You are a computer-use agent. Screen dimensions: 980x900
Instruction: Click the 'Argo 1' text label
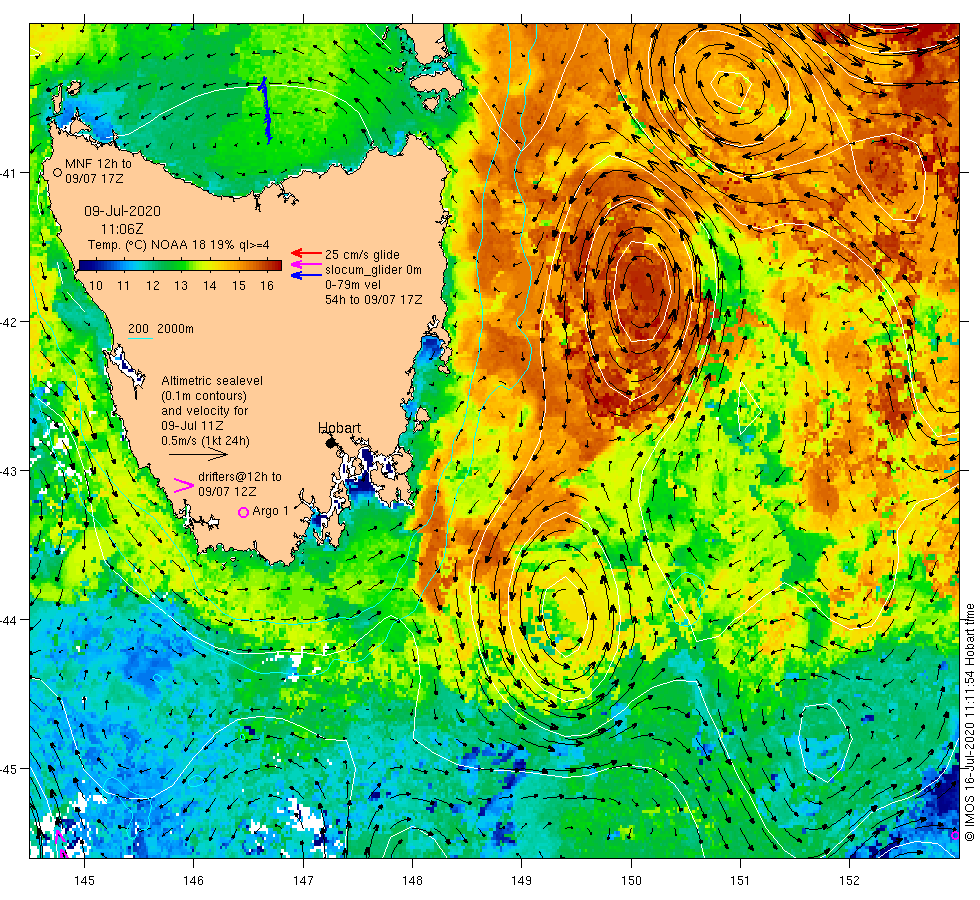271,511
